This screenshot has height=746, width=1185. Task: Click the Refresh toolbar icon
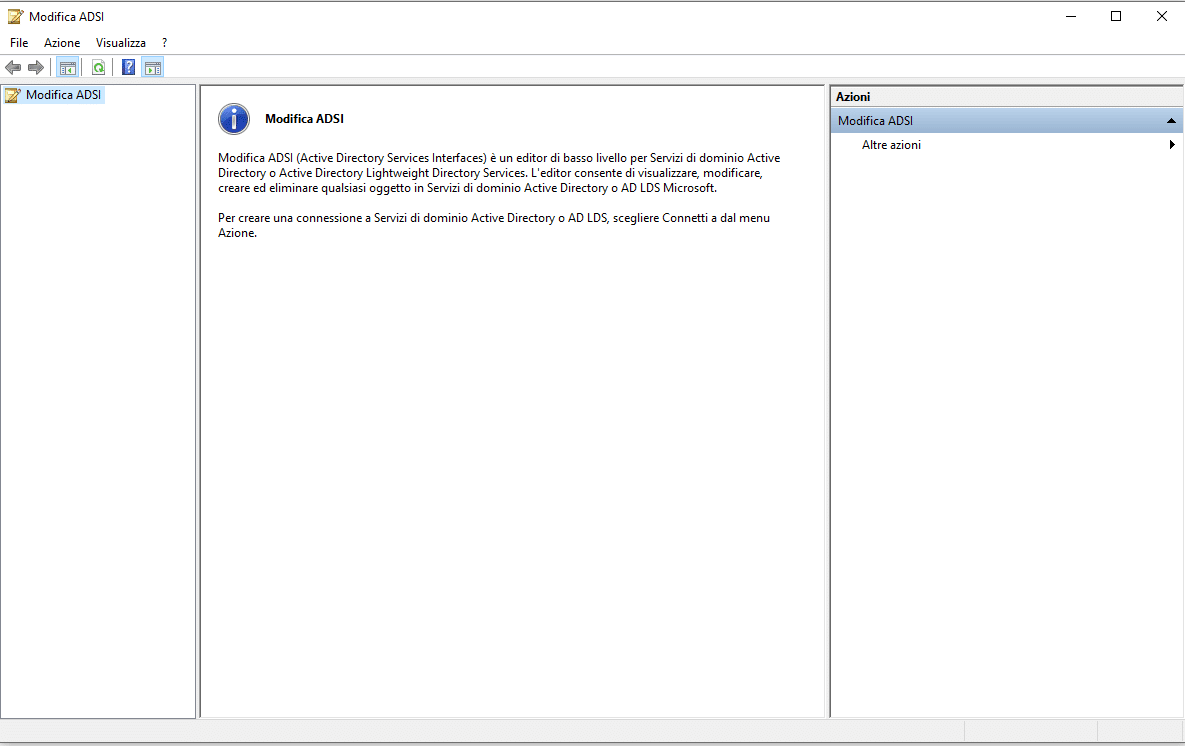click(x=98, y=68)
